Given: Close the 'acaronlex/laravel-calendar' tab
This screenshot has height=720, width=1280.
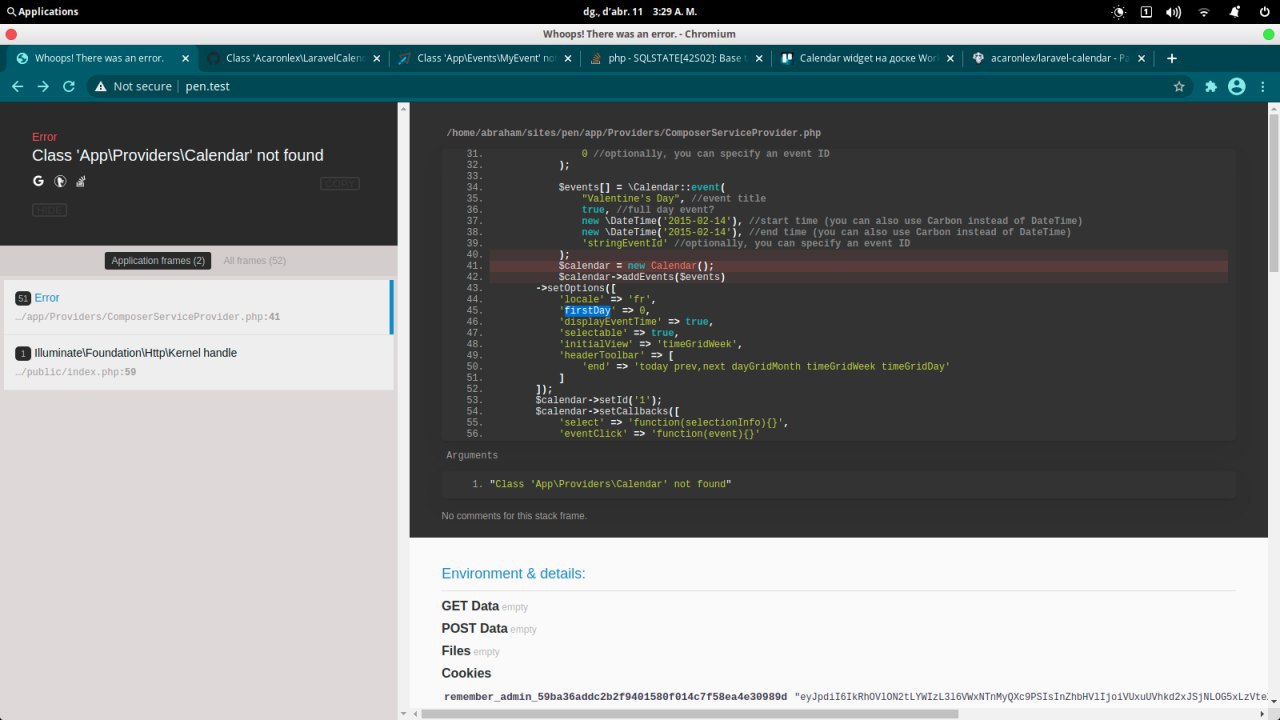Looking at the screenshot, I should tap(1143, 58).
